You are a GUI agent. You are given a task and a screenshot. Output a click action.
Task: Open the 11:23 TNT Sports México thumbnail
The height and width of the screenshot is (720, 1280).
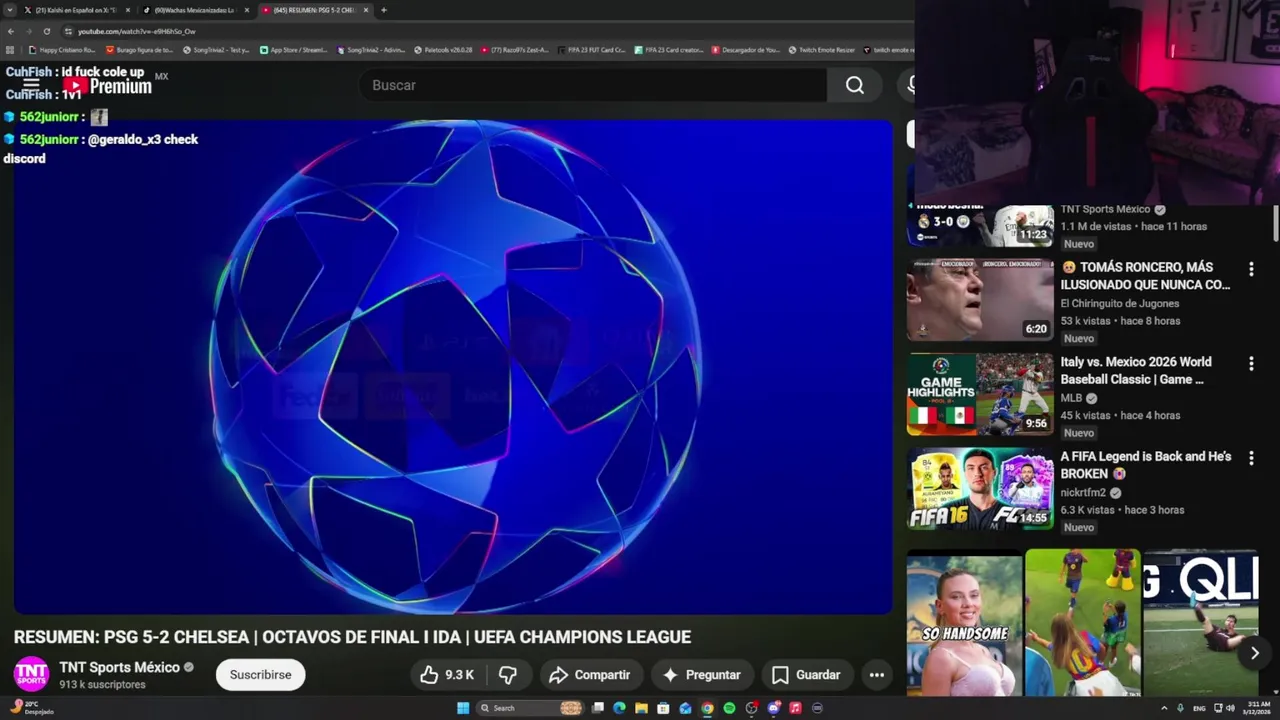tap(980, 226)
